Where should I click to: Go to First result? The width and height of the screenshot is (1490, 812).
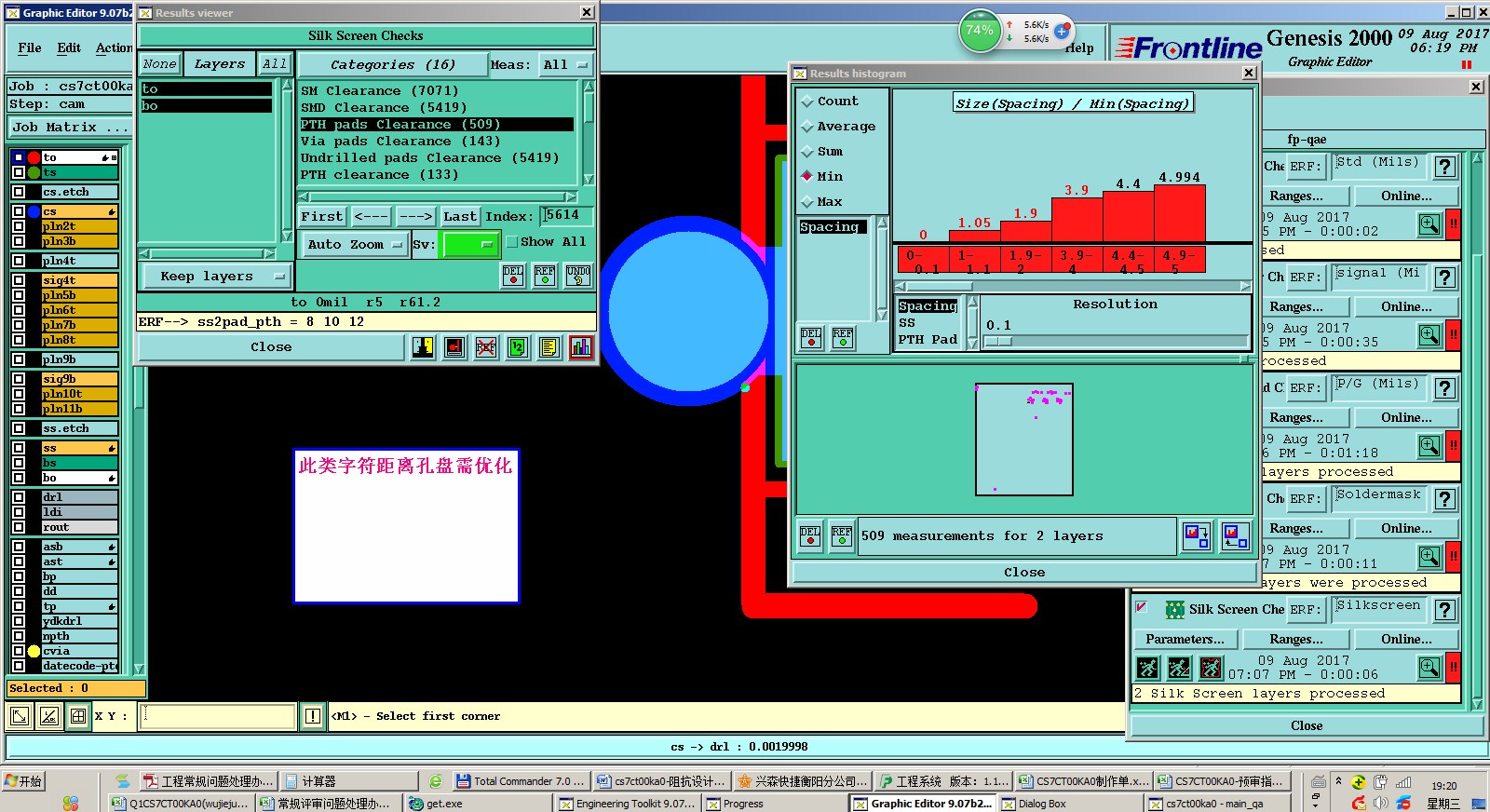(322, 216)
